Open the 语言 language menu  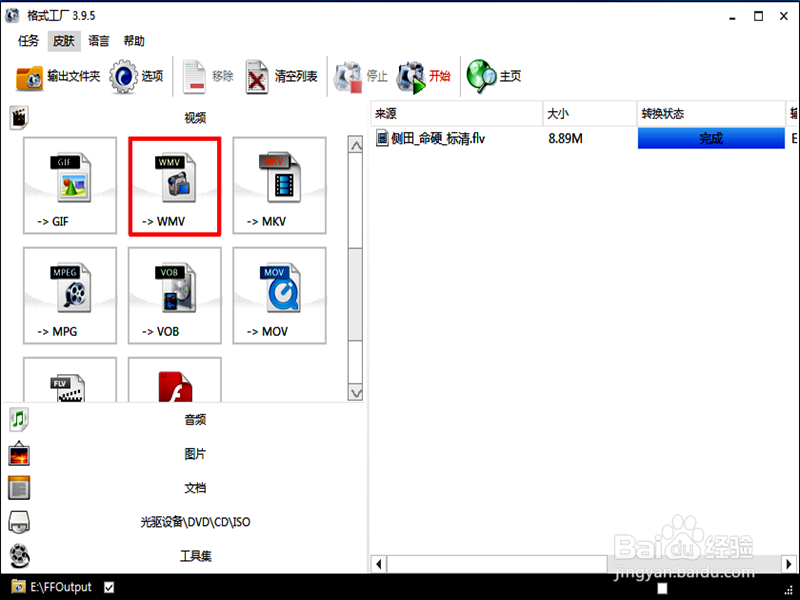[x=97, y=41]
